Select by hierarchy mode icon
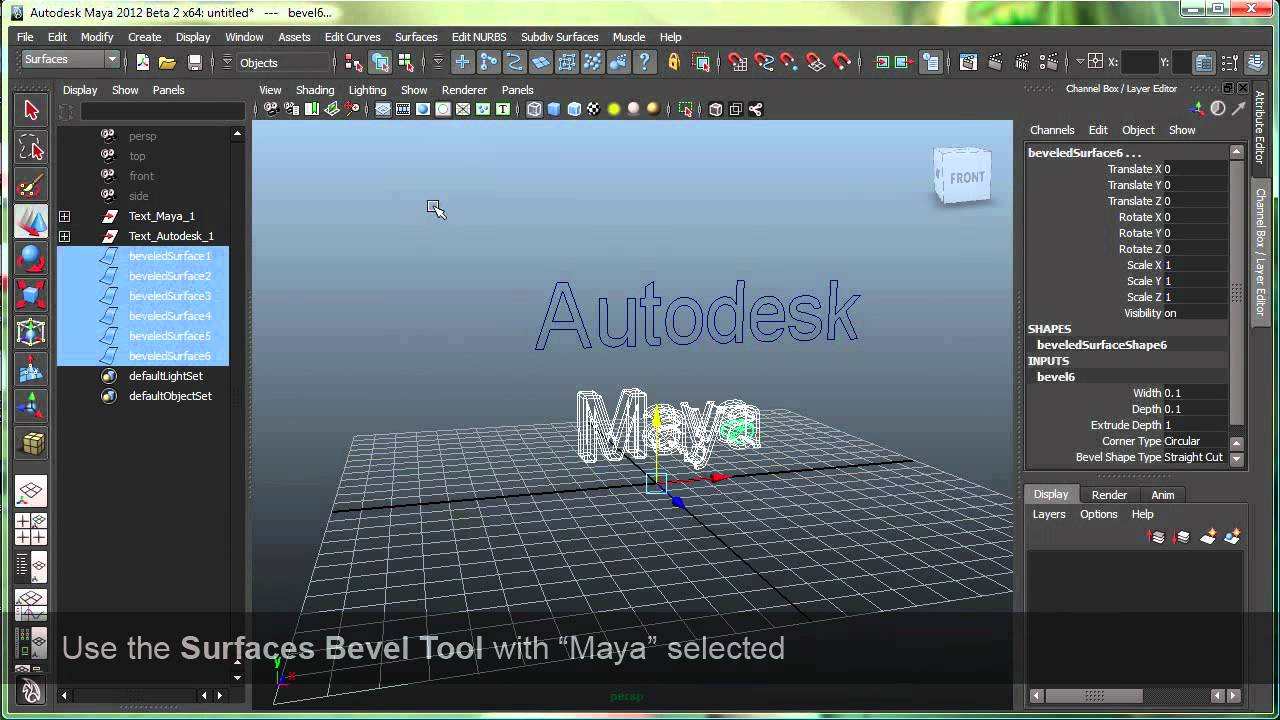 354,62
